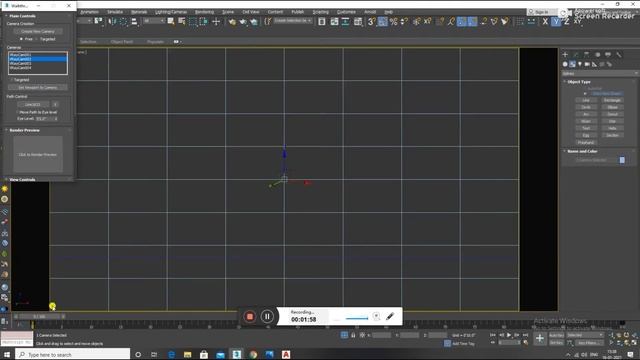
Task: Open the Display command panel tab
Action: [x=608, y=54]
